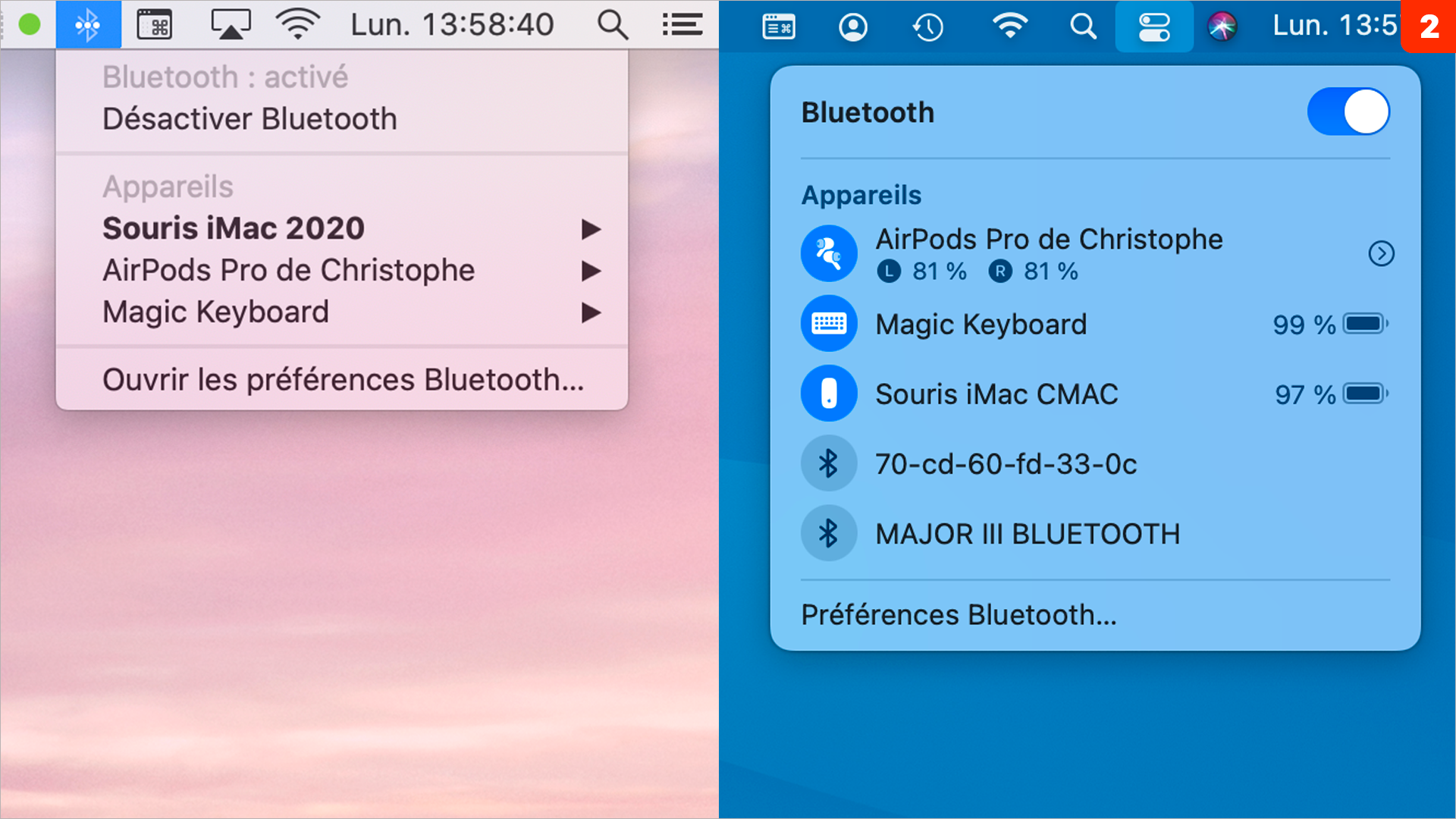Connect to MAJOR III BLUETOOTH
1456x819 pixels.
pos(1028,534)
